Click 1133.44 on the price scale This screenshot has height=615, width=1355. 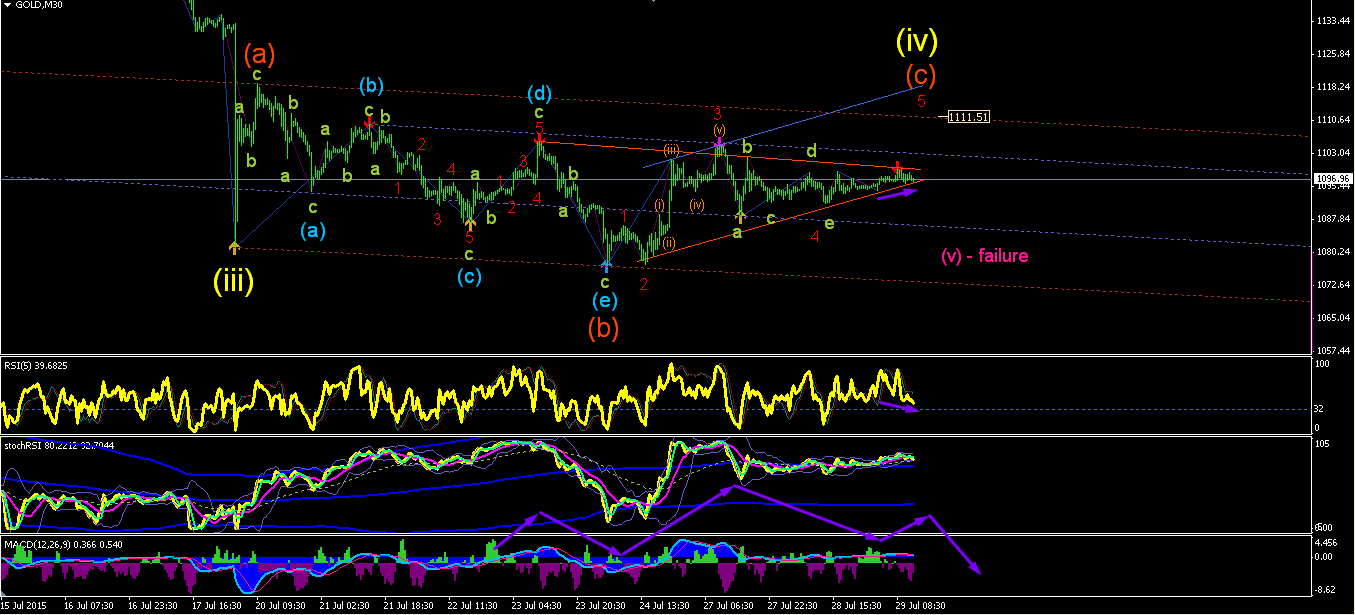1332,20
